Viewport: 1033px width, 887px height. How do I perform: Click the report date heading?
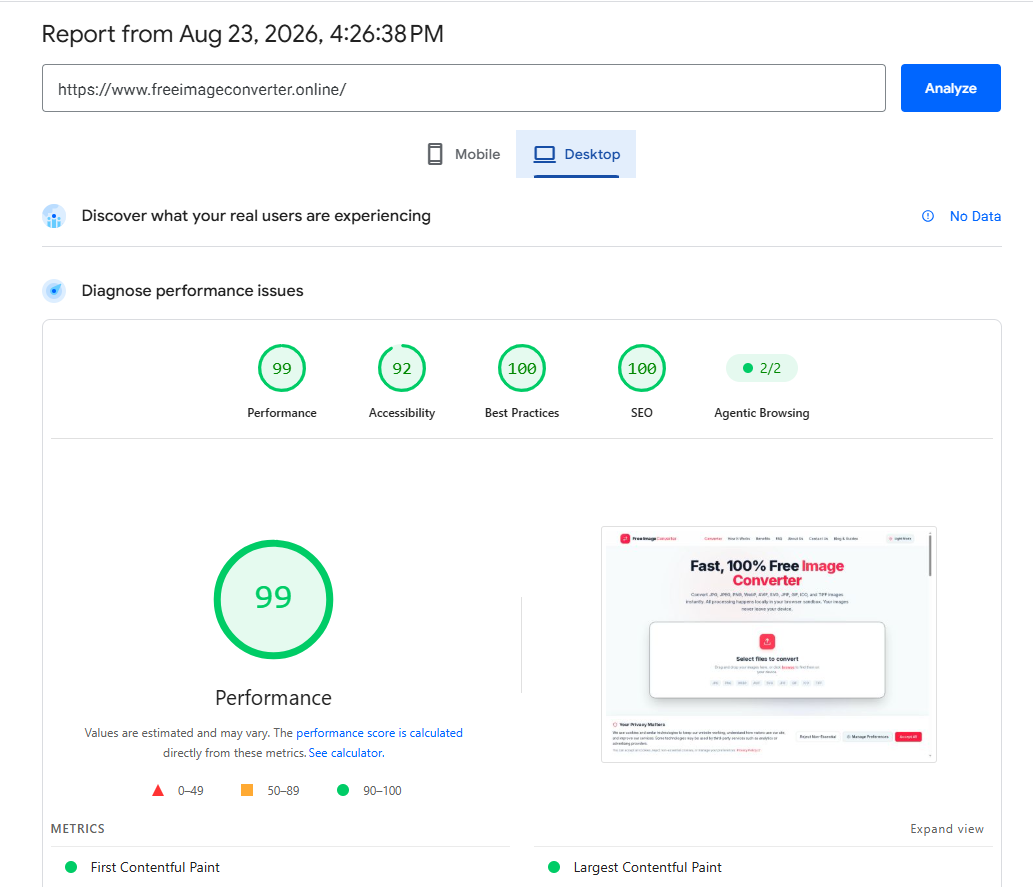pos(242,34)
